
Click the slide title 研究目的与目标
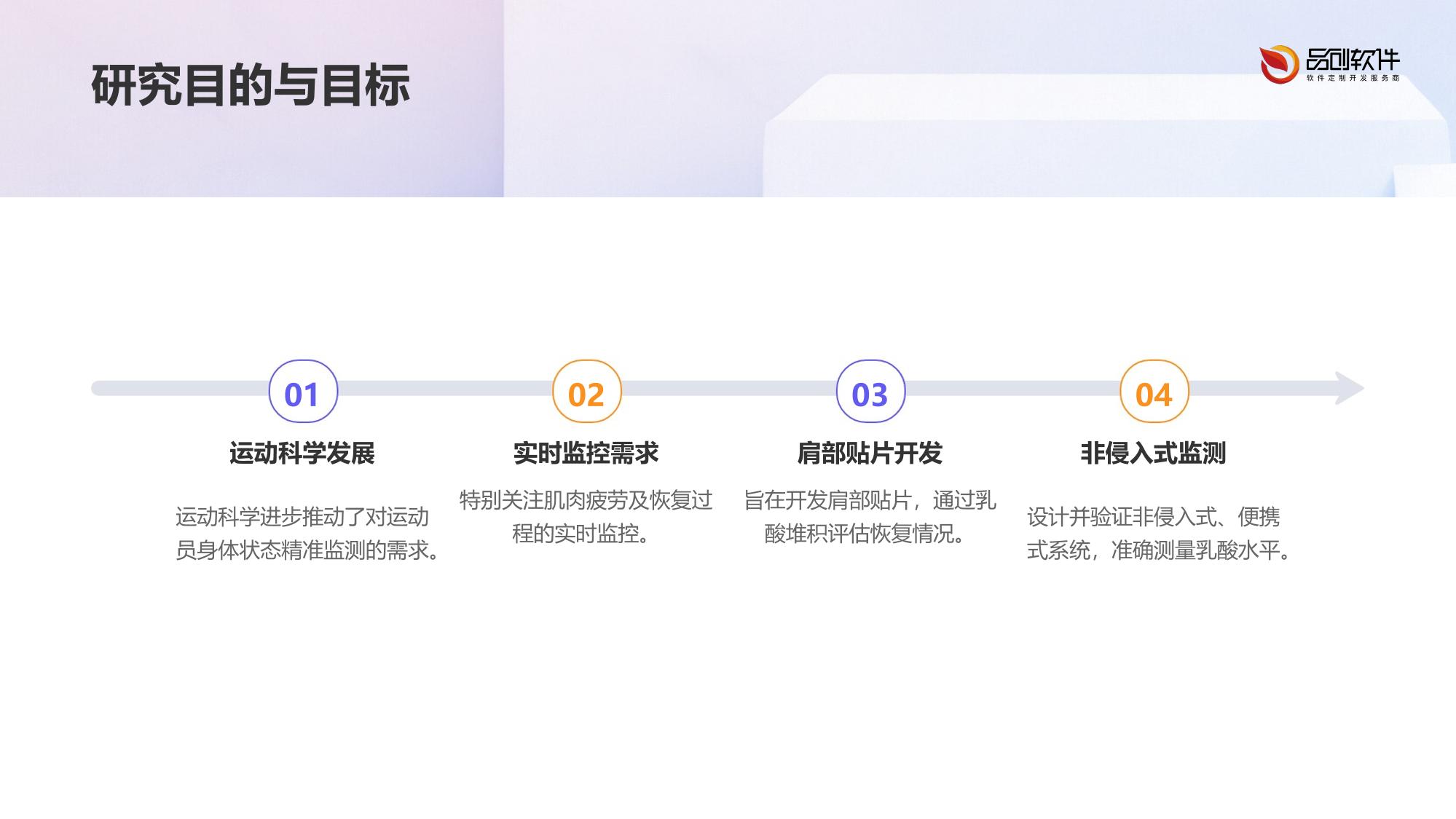coord(251,85)
